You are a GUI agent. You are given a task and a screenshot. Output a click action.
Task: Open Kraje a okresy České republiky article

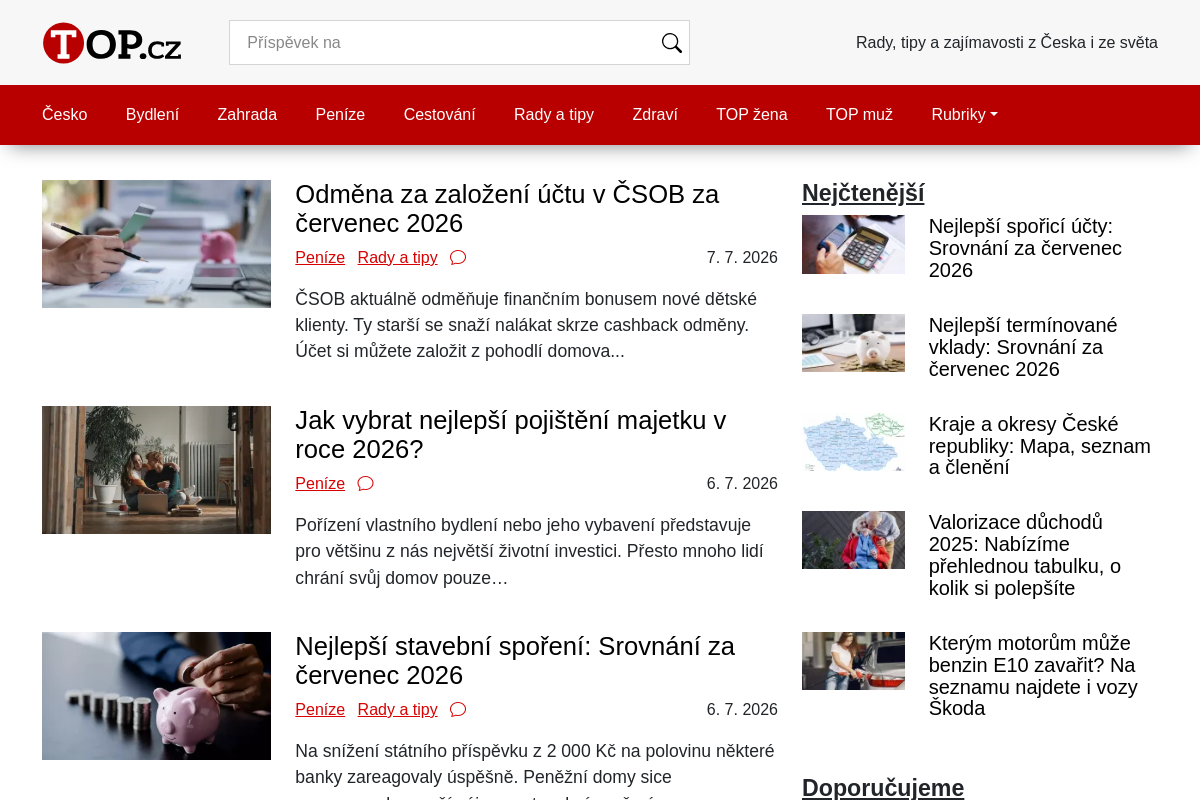pos(1040,446)
